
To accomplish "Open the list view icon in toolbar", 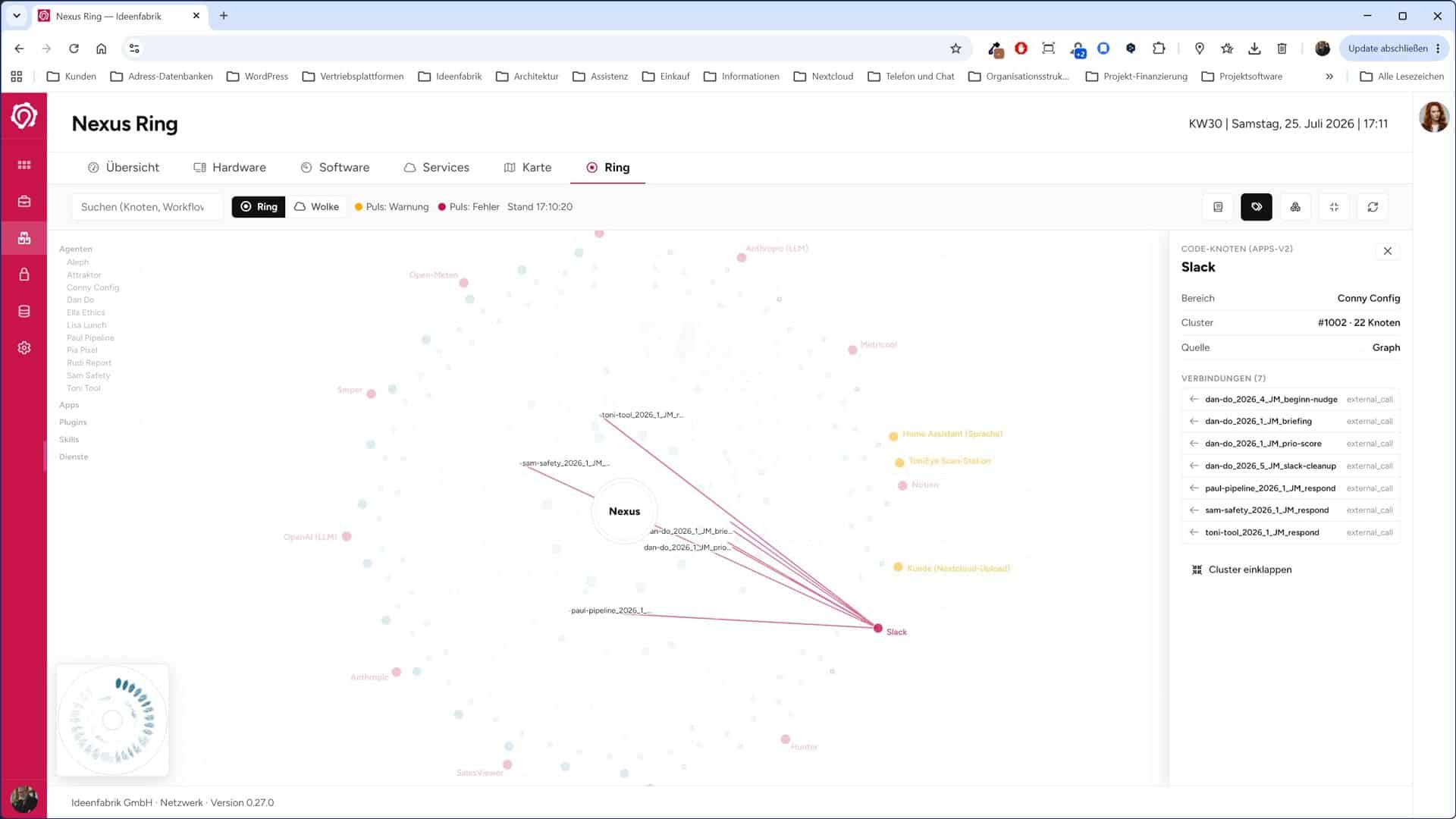I will click(1218, 207).
